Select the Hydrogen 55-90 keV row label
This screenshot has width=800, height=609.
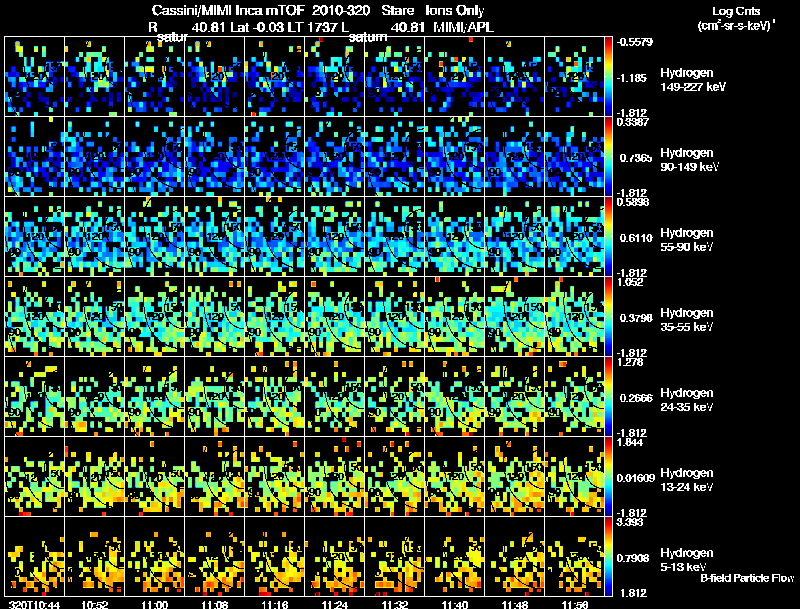(x=687, y=240)
